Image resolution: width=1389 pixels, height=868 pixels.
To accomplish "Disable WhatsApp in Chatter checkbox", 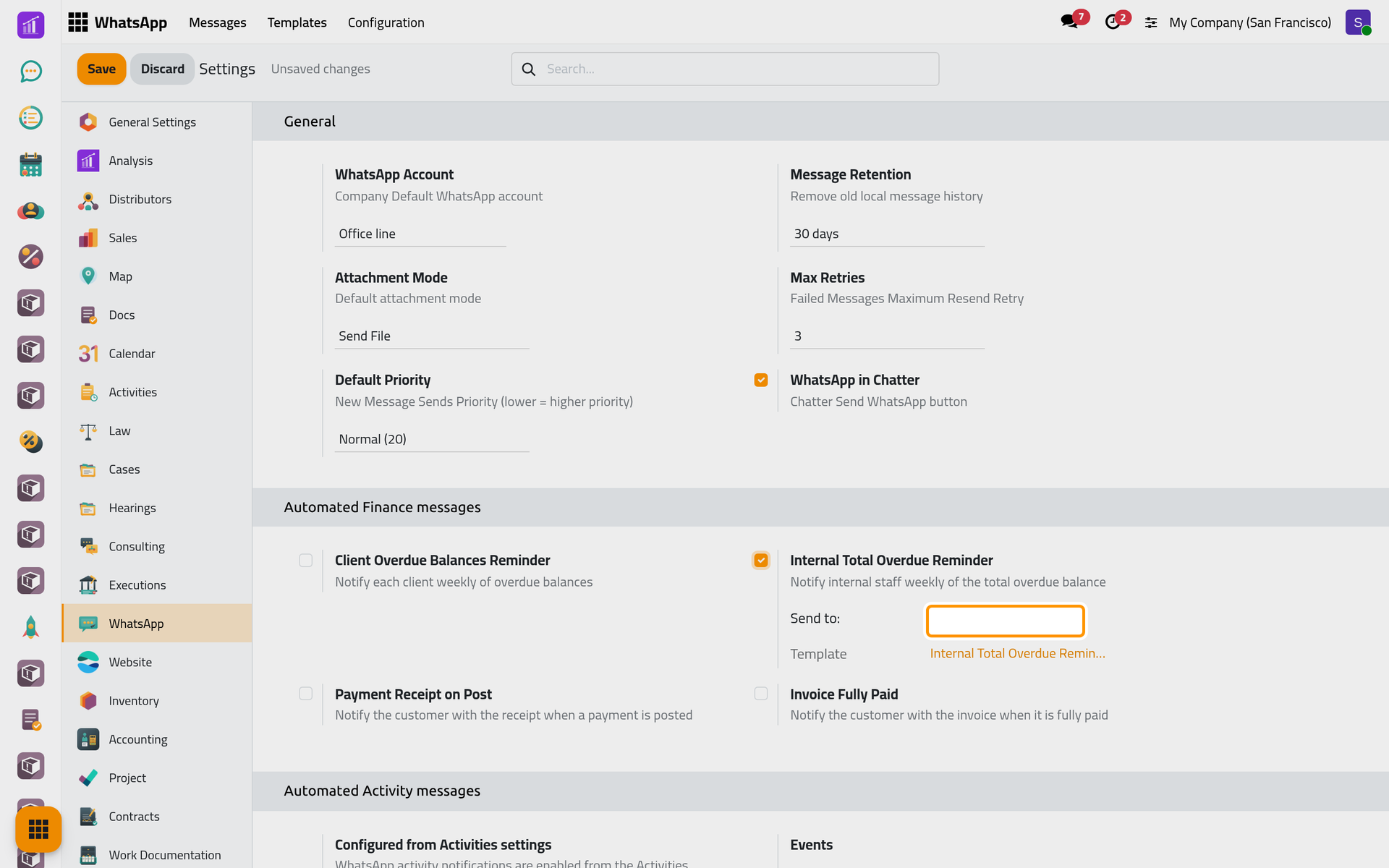I will tap(761, 380).
